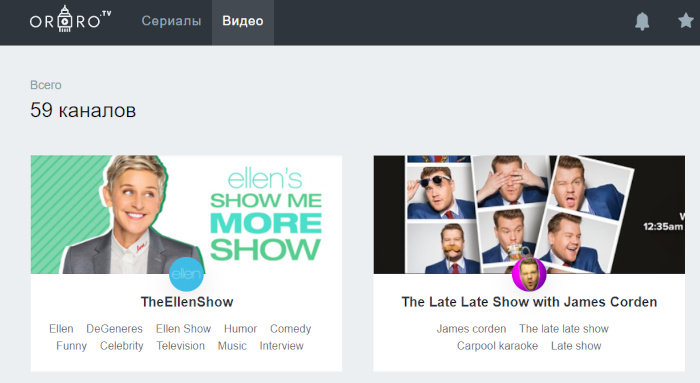Select the Music tag under TheEllenShow
The height and width of the screenshot is (383, 700).
(x=232, y=346)
